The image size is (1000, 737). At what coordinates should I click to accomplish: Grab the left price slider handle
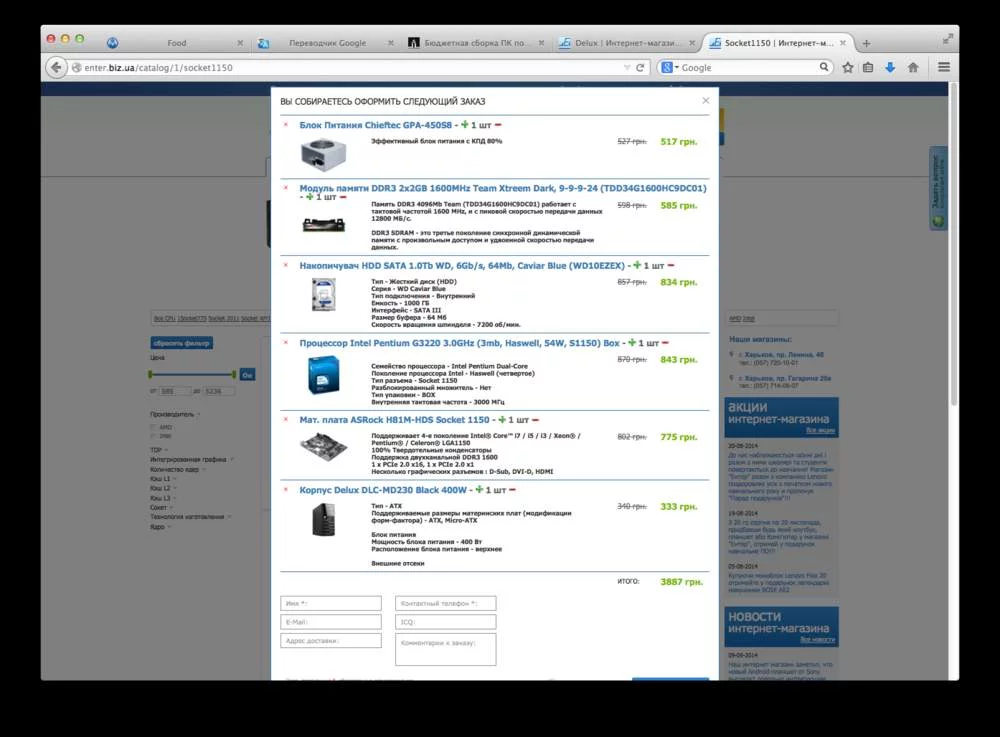(x=151, y=374)
